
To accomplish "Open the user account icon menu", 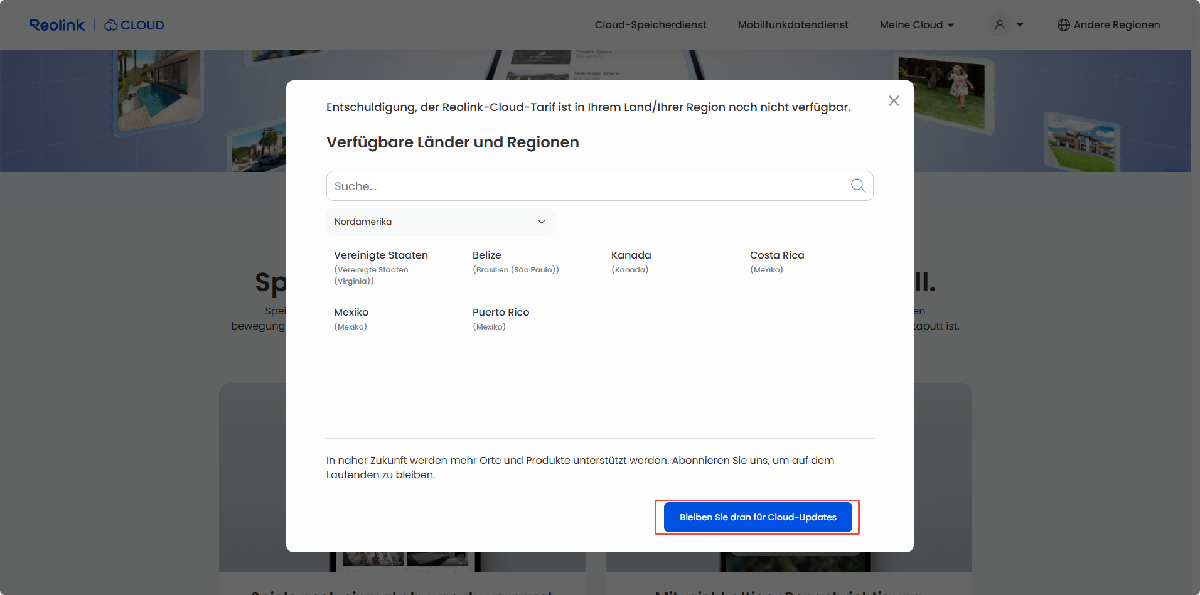I will pyautogui.click(x=1006, y=25).
